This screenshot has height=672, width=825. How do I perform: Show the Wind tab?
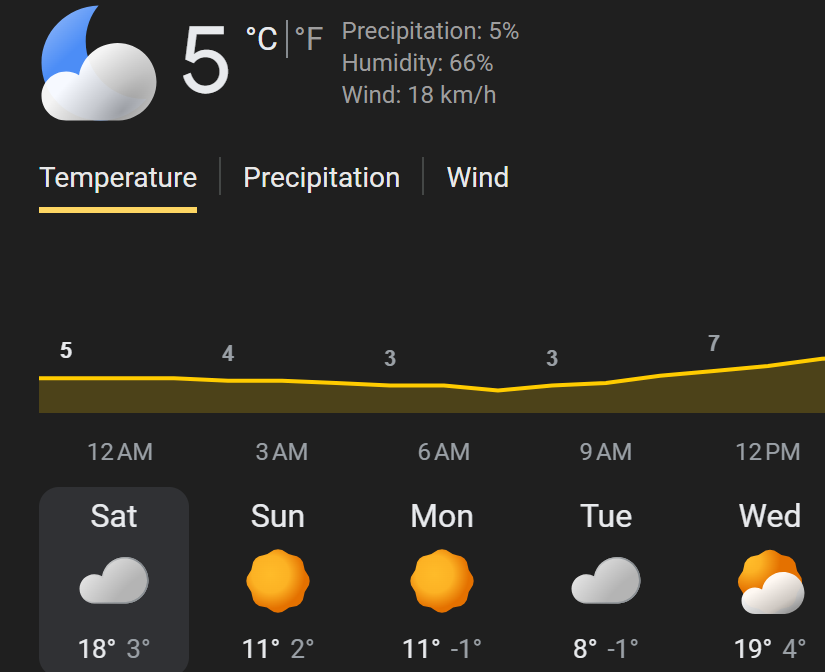(x=478, y=178)
